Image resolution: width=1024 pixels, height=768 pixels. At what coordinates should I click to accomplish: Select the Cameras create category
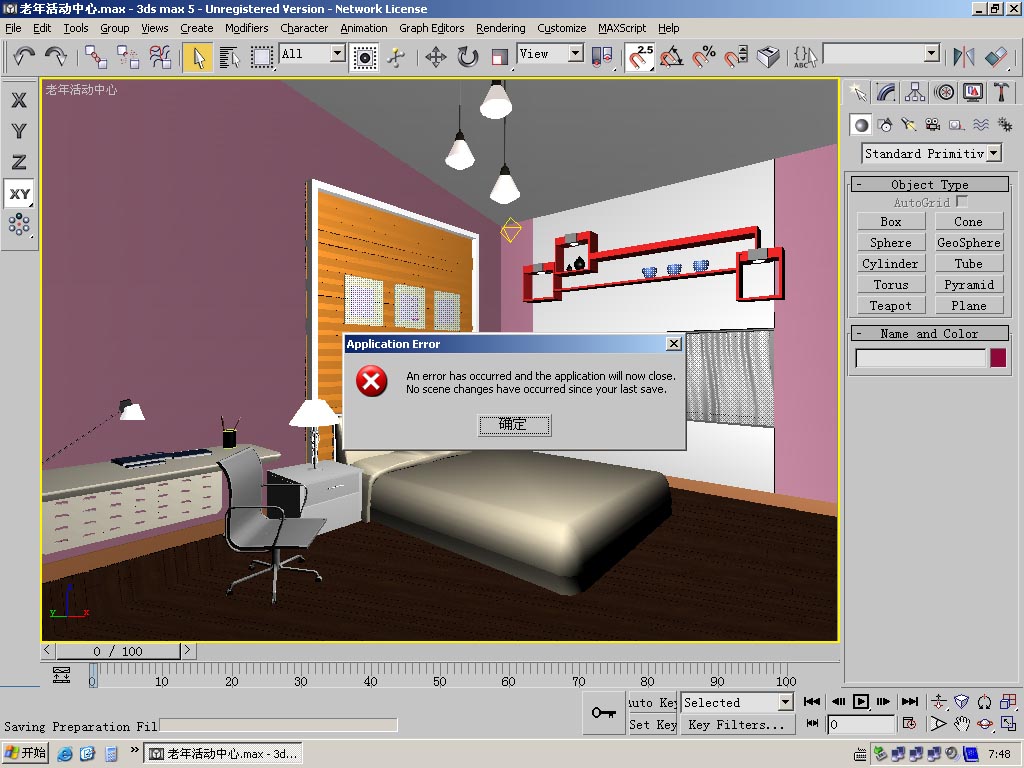[933, 125]
